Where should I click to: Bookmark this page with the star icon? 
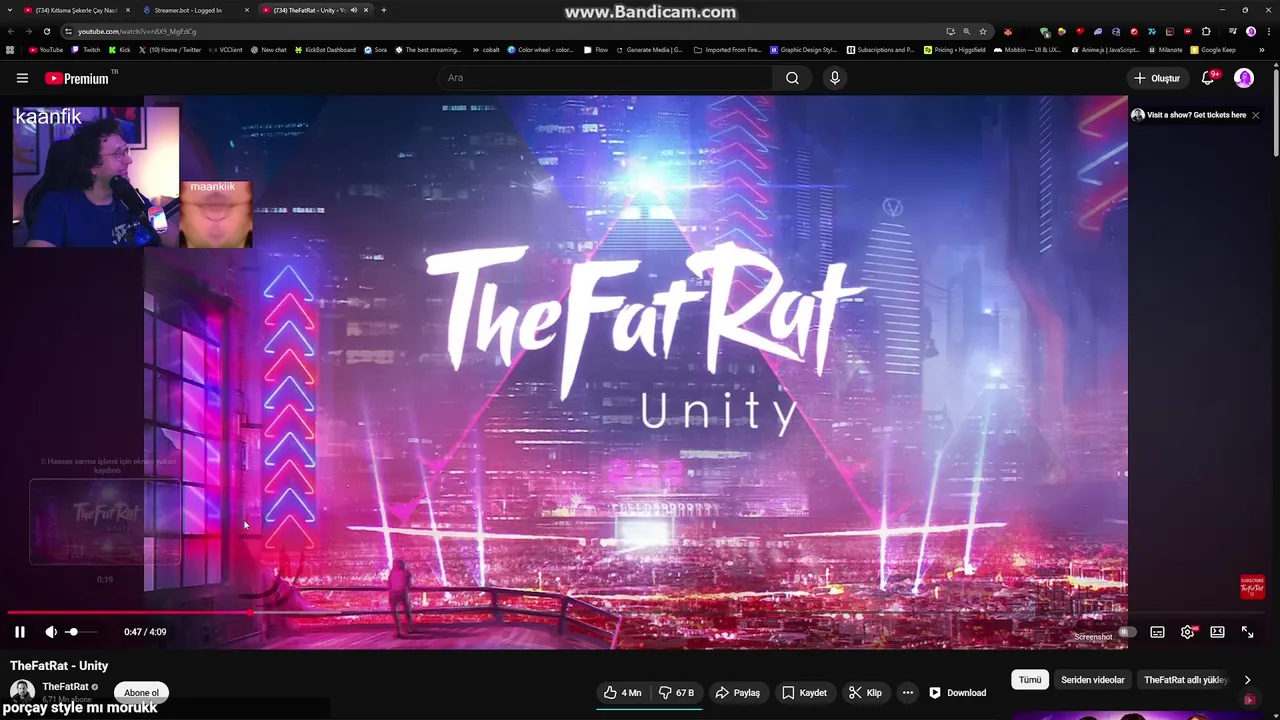pyautogui.click(x=983, y=31)
